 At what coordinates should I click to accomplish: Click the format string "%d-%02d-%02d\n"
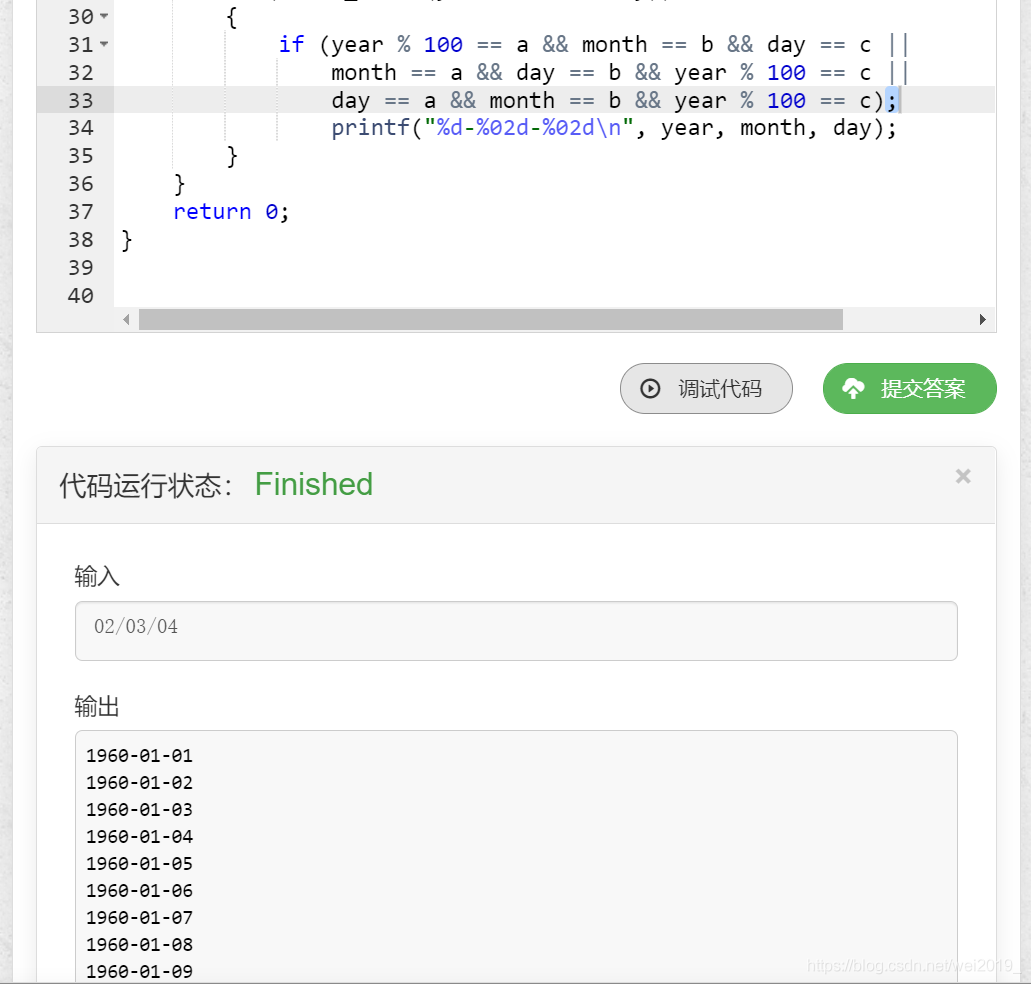point(529,128)
